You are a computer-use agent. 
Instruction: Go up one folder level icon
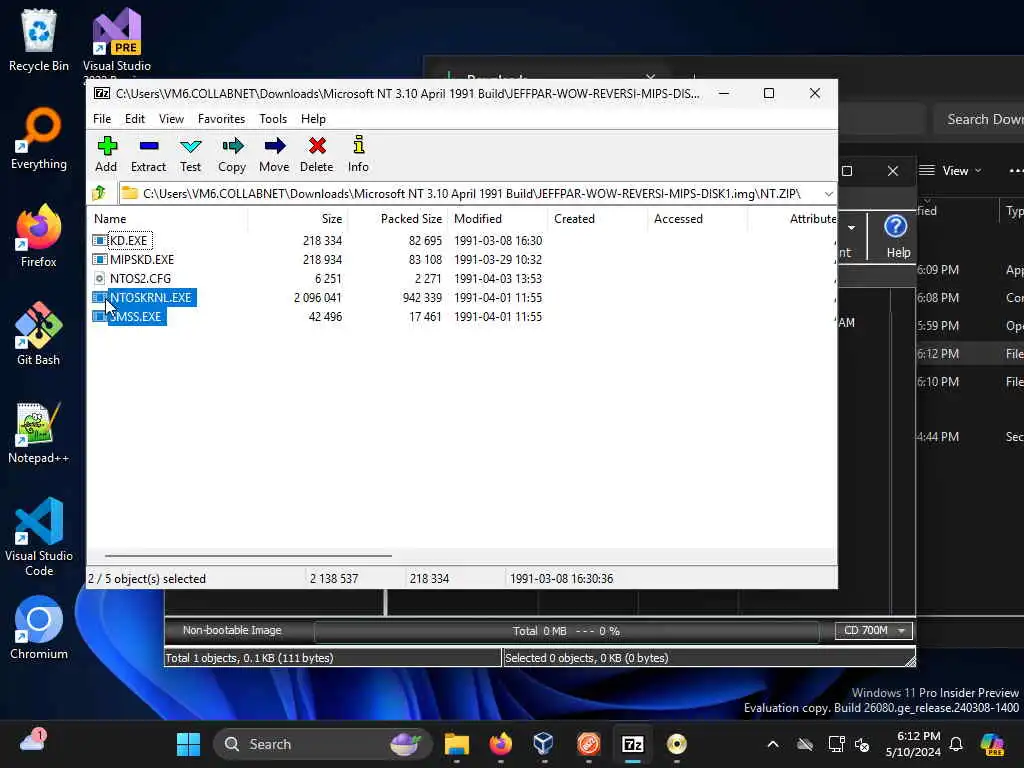[x=99, y=193]
